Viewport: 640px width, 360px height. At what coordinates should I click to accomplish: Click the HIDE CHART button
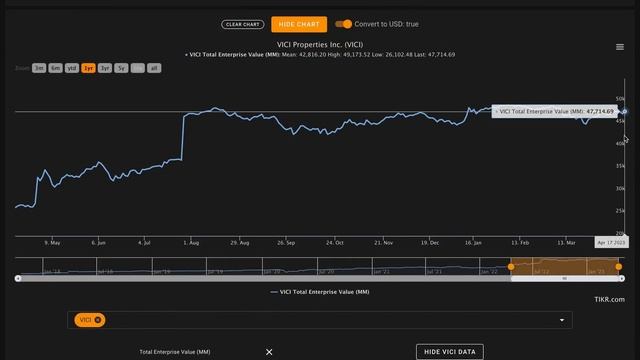(x=299, y=24)
